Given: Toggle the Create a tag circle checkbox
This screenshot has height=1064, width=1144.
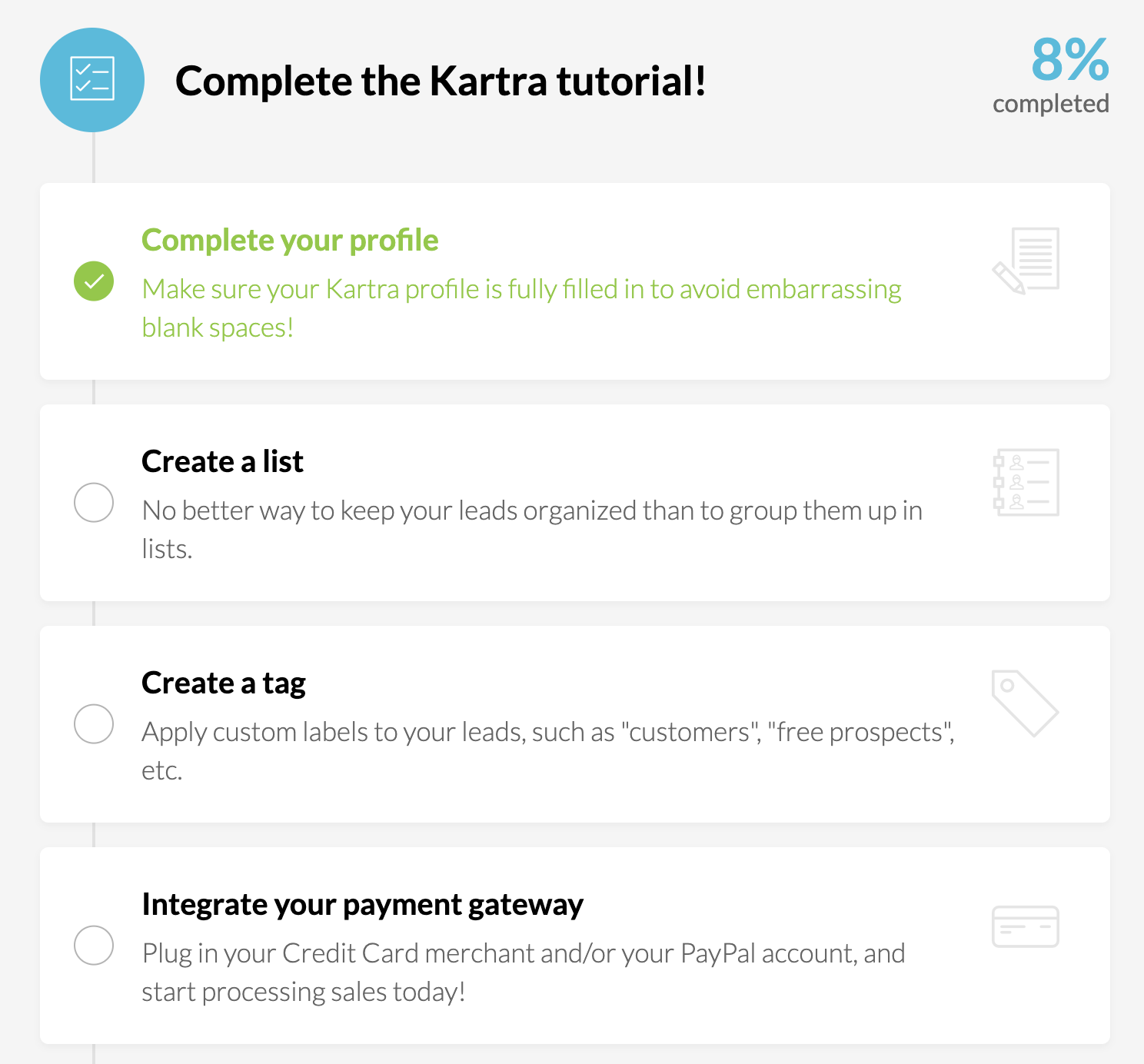Looking at the screenshot, I should coord(94,724).
